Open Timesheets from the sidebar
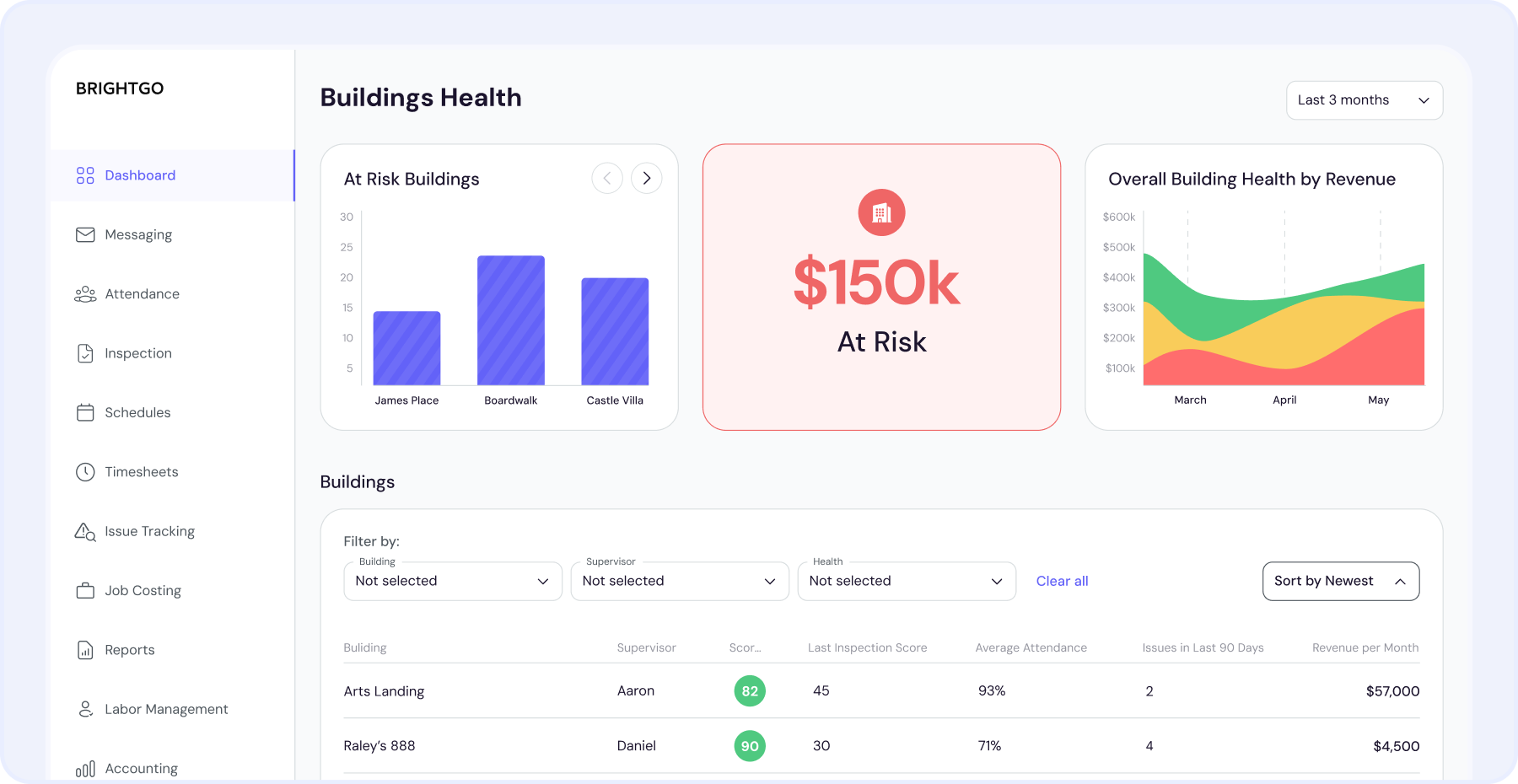Screen dimensions: 1518x784 pyautogui.click(x=141, y=471)
